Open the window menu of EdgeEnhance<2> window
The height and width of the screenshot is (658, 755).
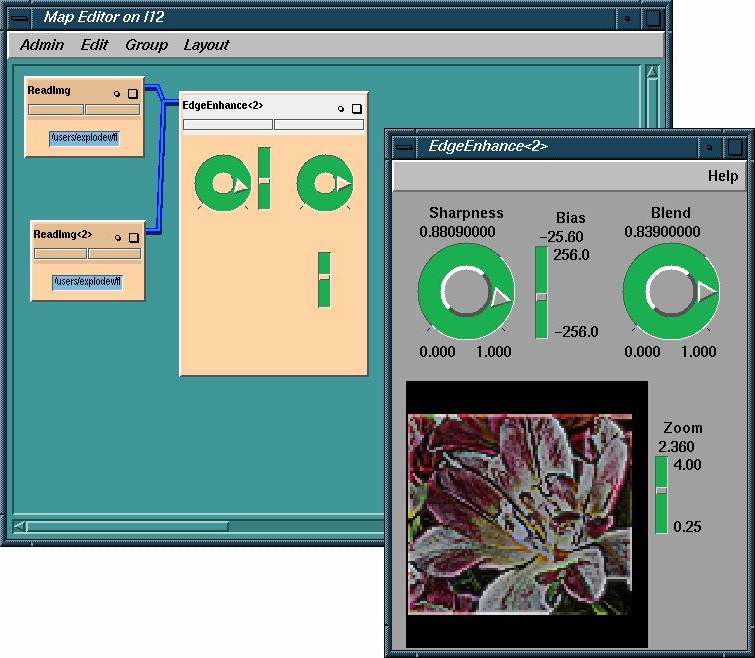(404, 146)
